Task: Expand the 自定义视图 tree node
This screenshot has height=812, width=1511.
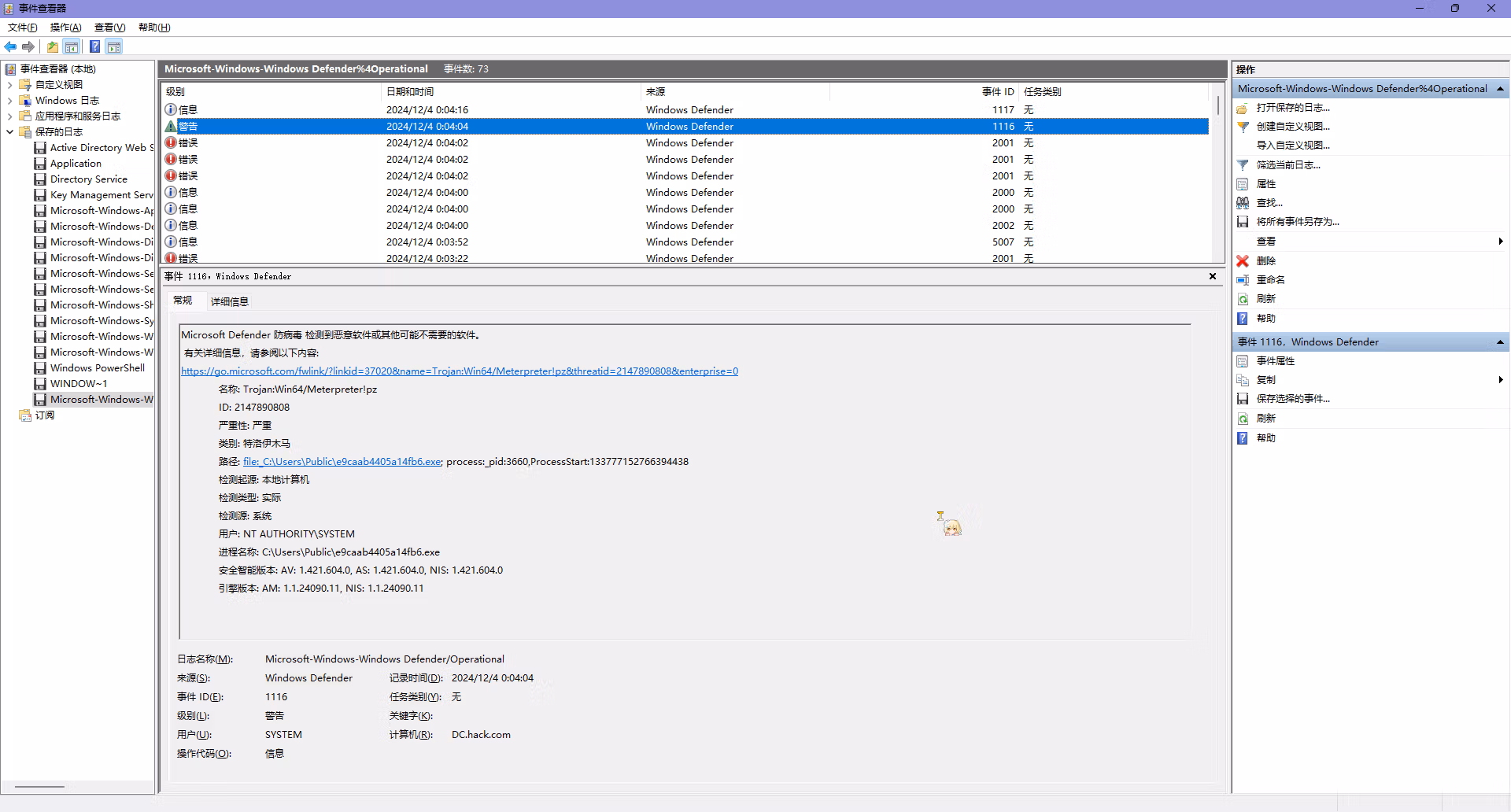Action: point(9,85)
